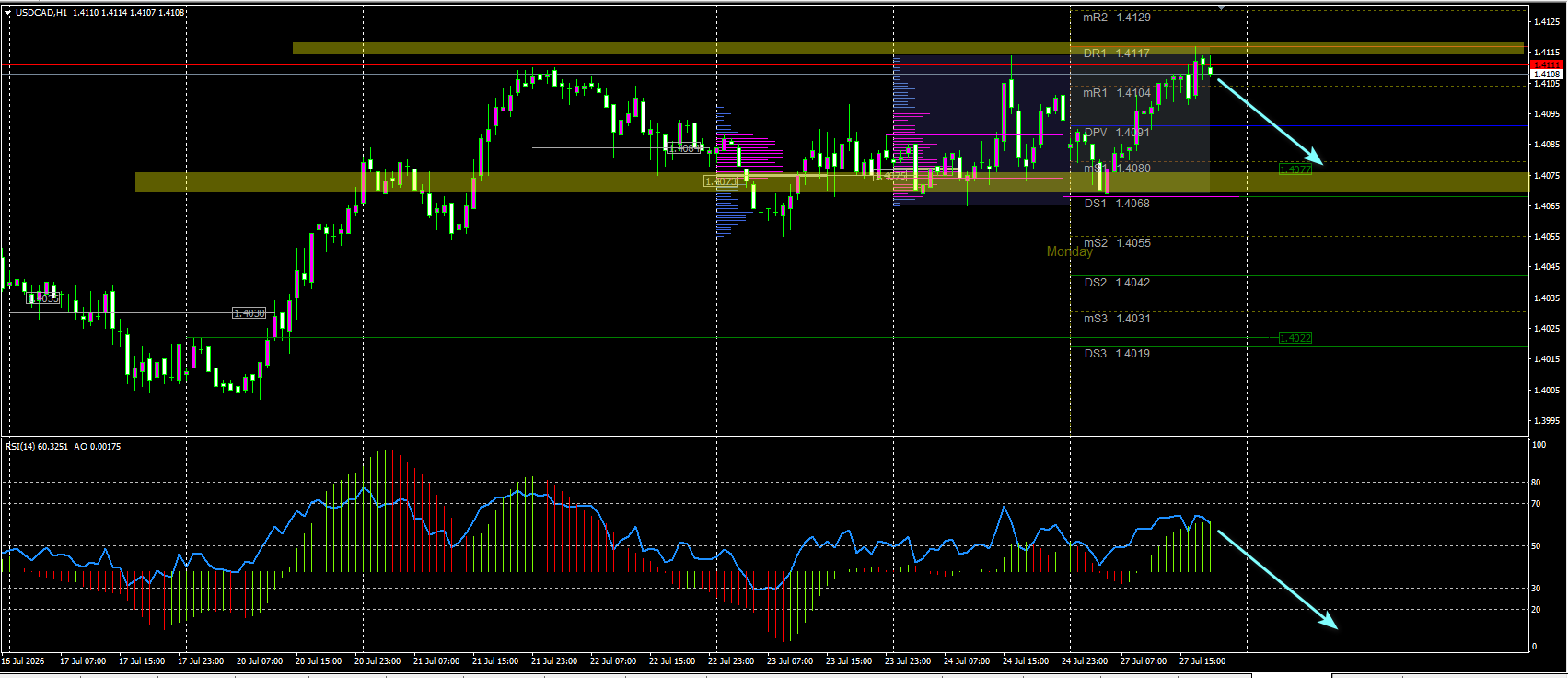Open the chart menu triangle beside USDCAD,H1

8,13
